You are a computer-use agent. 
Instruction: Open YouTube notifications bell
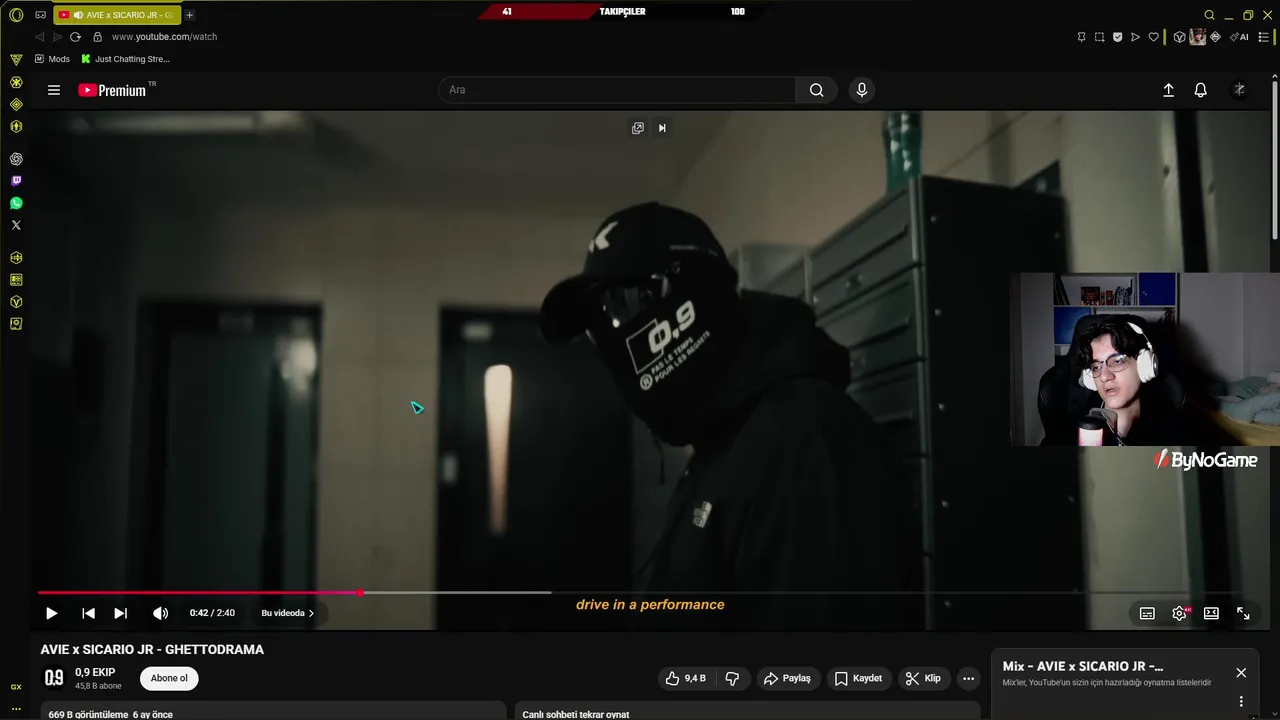point(1201,90)
